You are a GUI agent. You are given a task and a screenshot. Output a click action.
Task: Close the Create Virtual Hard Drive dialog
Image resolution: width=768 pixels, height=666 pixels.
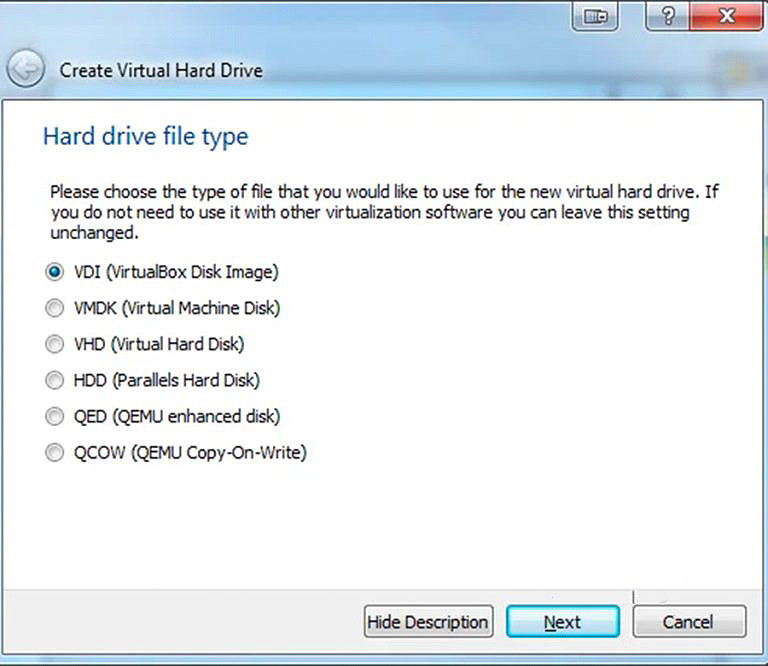pyautogui.click(x=727, y=16)
